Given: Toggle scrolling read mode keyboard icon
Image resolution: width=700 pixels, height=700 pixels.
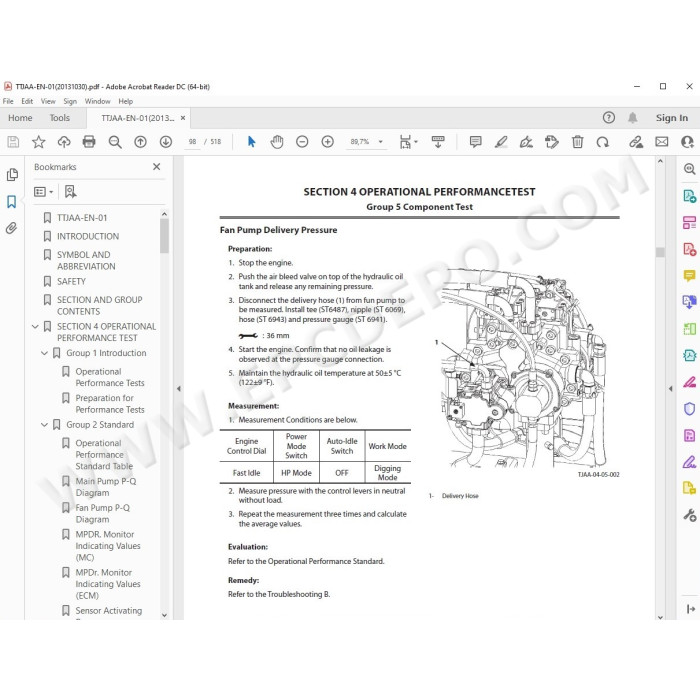Looking at the screenshot, I should coord(438,142).
